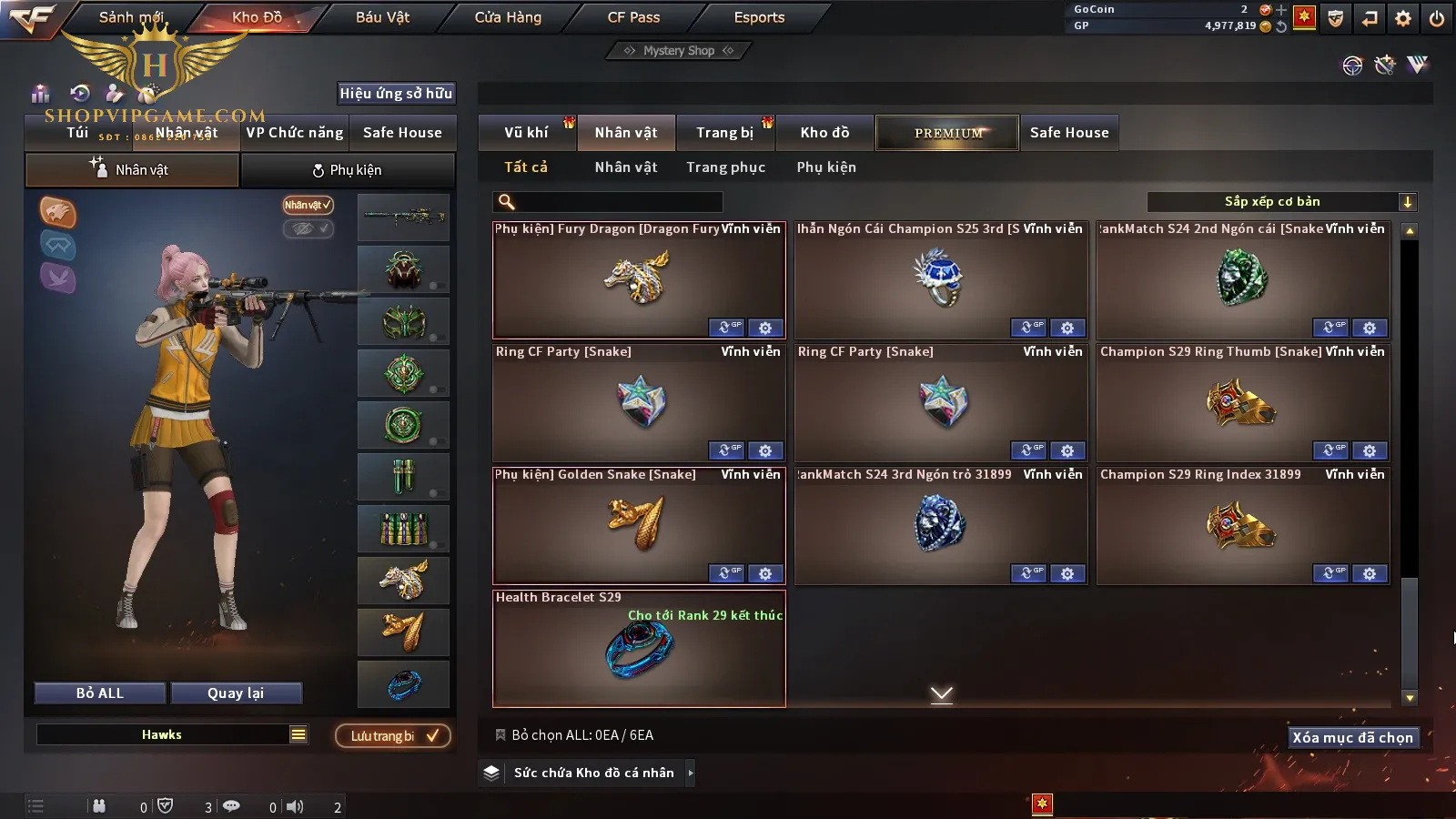This screenshot has width=1456, height=819.
Task: Click GP exchange icon on Golden Snake item
Action: tap(726, 573)
